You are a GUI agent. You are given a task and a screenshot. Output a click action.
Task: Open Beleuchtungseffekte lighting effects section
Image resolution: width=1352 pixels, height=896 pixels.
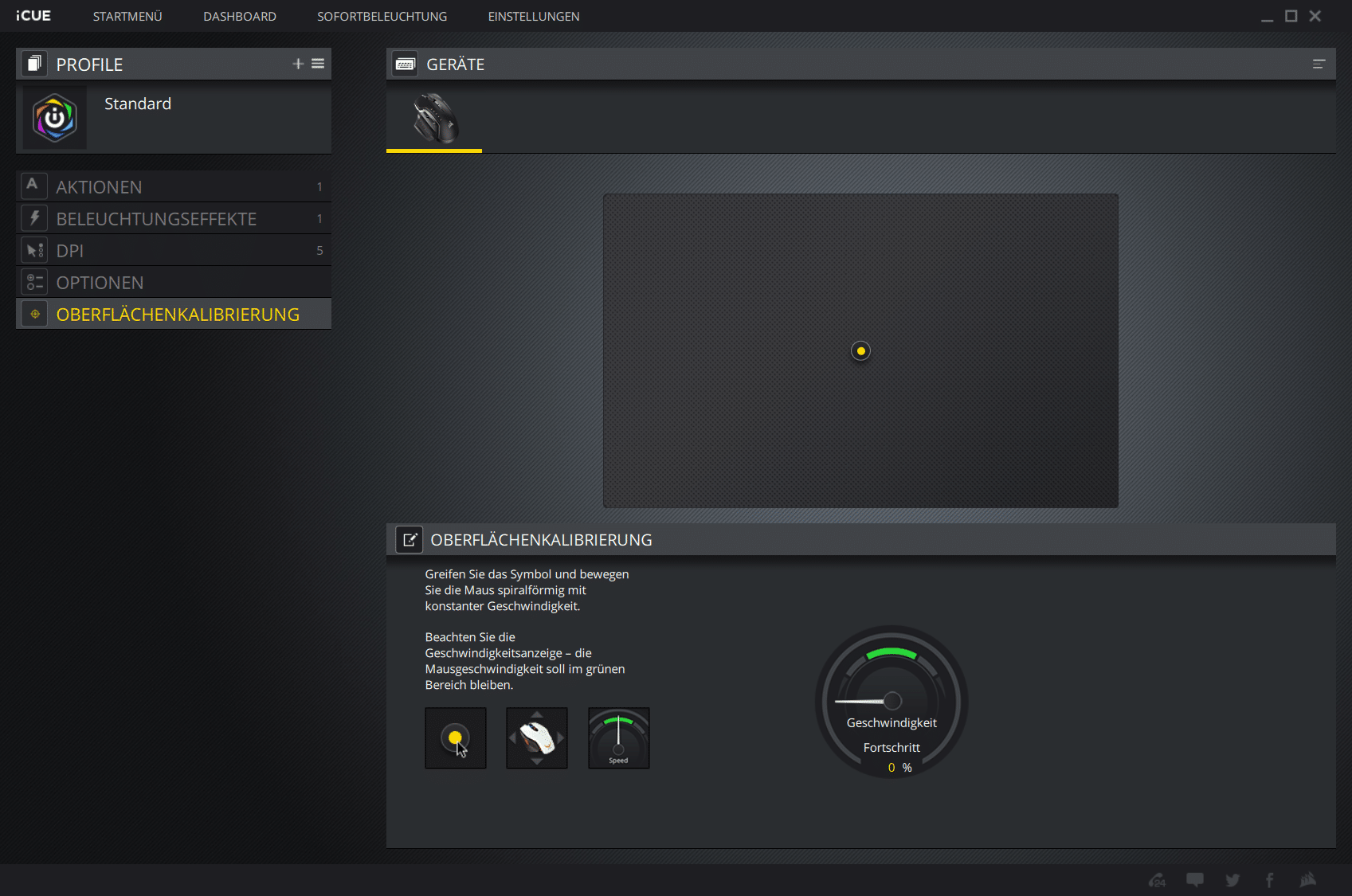coord(156,219)
